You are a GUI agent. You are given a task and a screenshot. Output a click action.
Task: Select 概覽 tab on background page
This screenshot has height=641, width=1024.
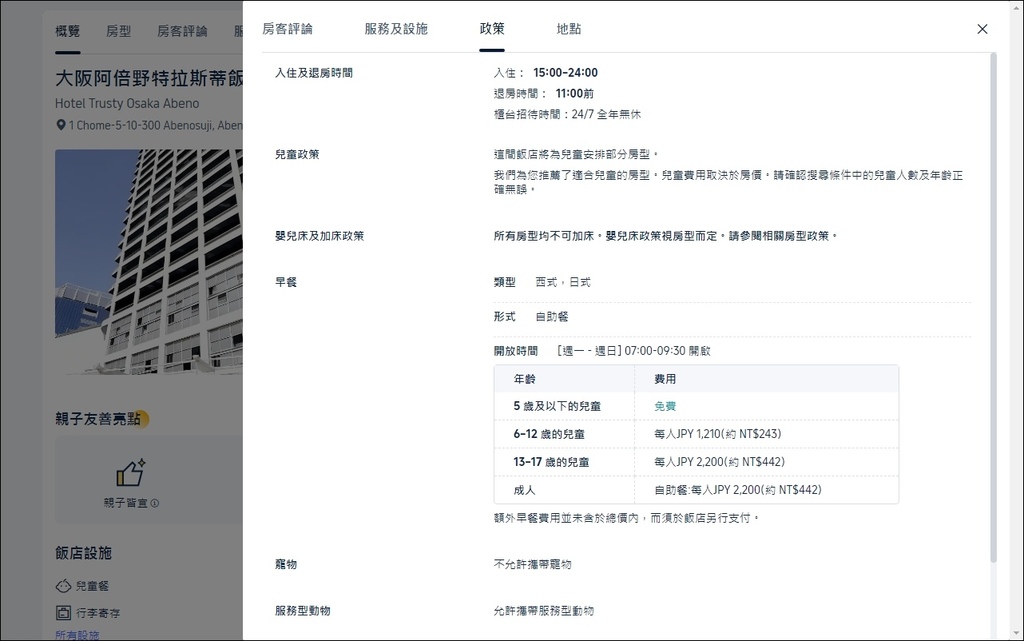click(67, 31)
